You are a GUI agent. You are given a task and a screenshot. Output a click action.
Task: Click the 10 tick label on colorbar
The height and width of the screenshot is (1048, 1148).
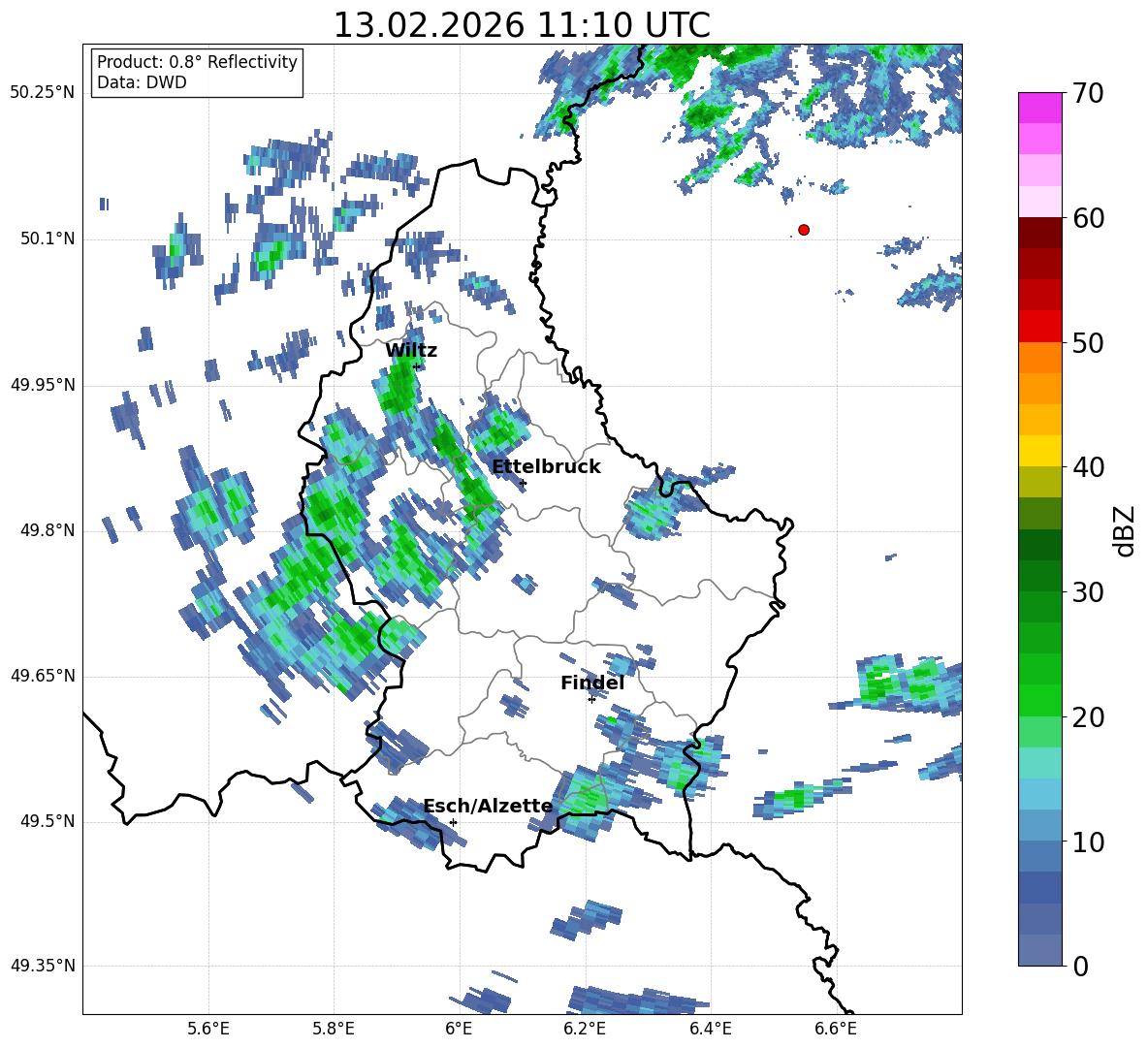(1088, 842)
